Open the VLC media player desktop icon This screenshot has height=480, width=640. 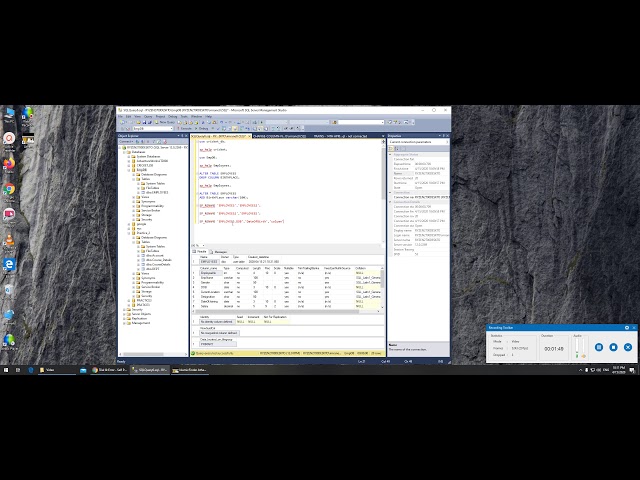9,240
